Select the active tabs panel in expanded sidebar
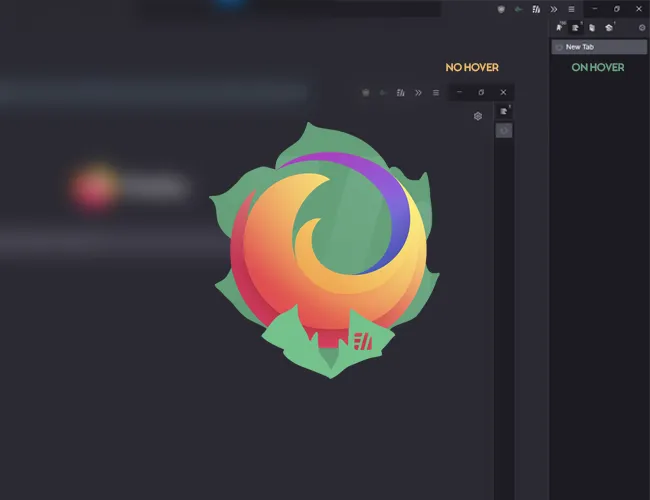The width and height of the screenshot is (650, 500). pos(575,28)
